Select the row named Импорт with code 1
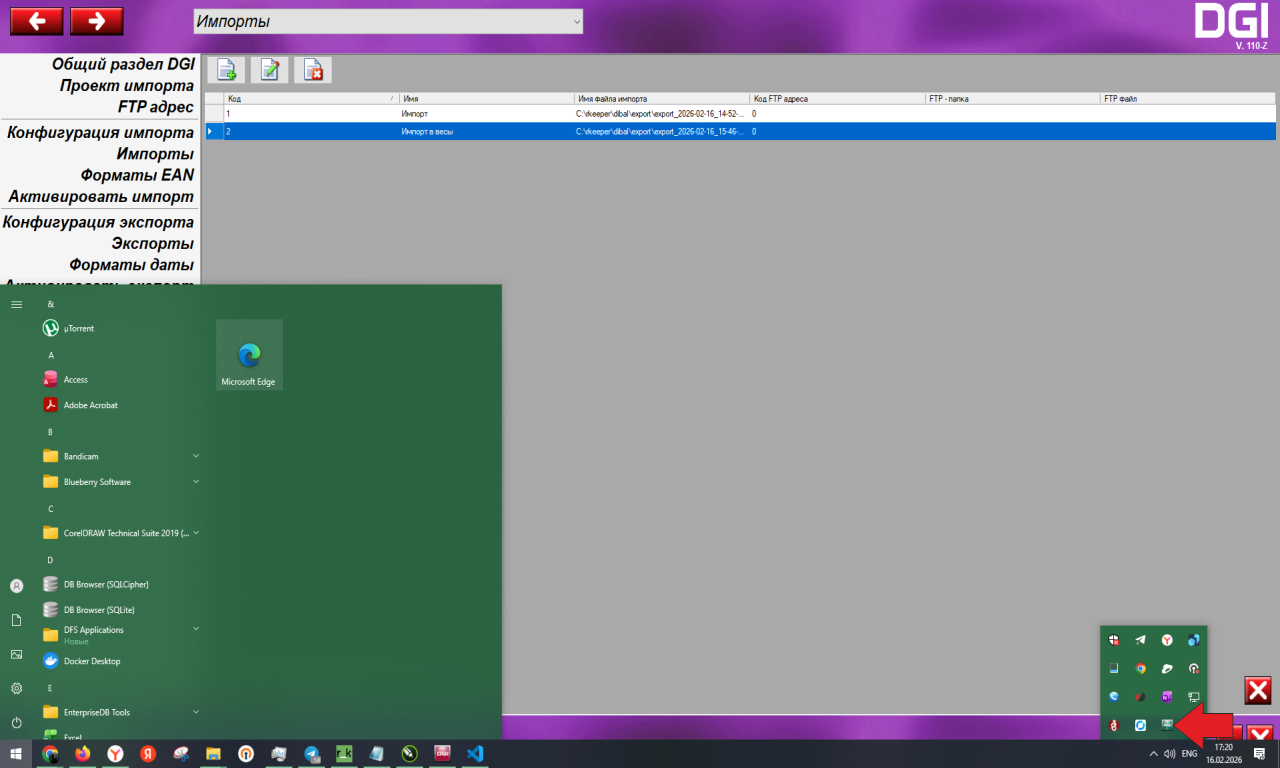Screen dimensions: 1280x768 click(x=414, y=115)
